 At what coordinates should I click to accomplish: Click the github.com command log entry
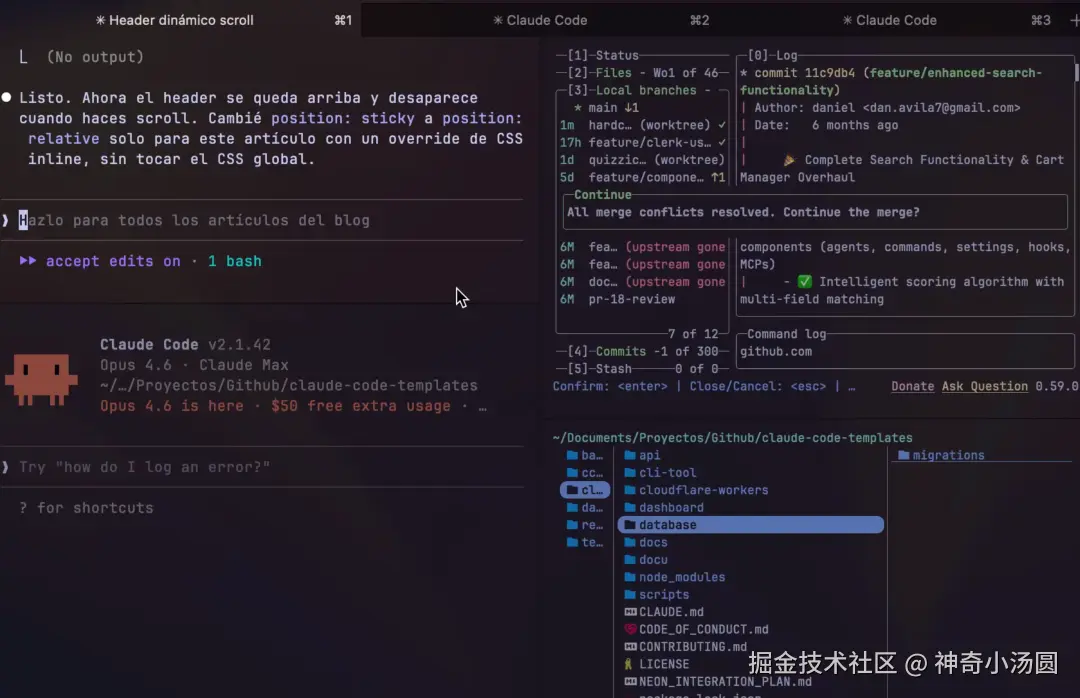(776, 351)
